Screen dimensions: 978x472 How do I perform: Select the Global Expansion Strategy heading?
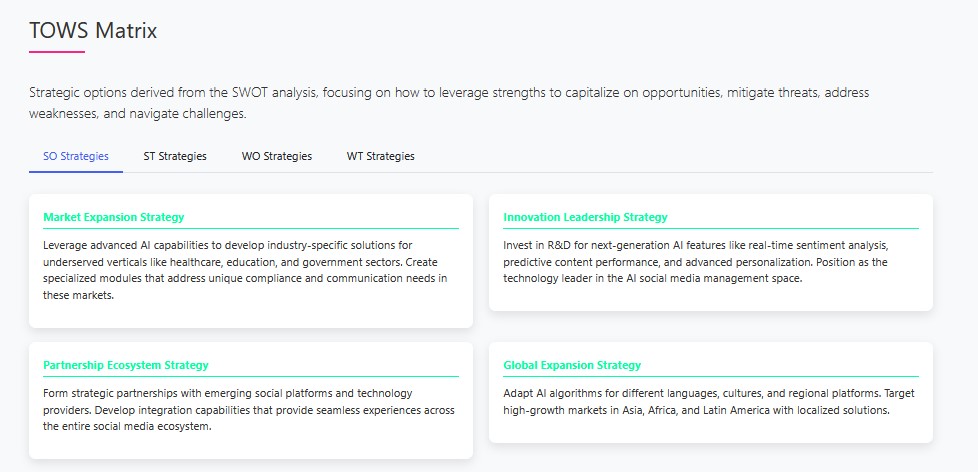point(572,365)
